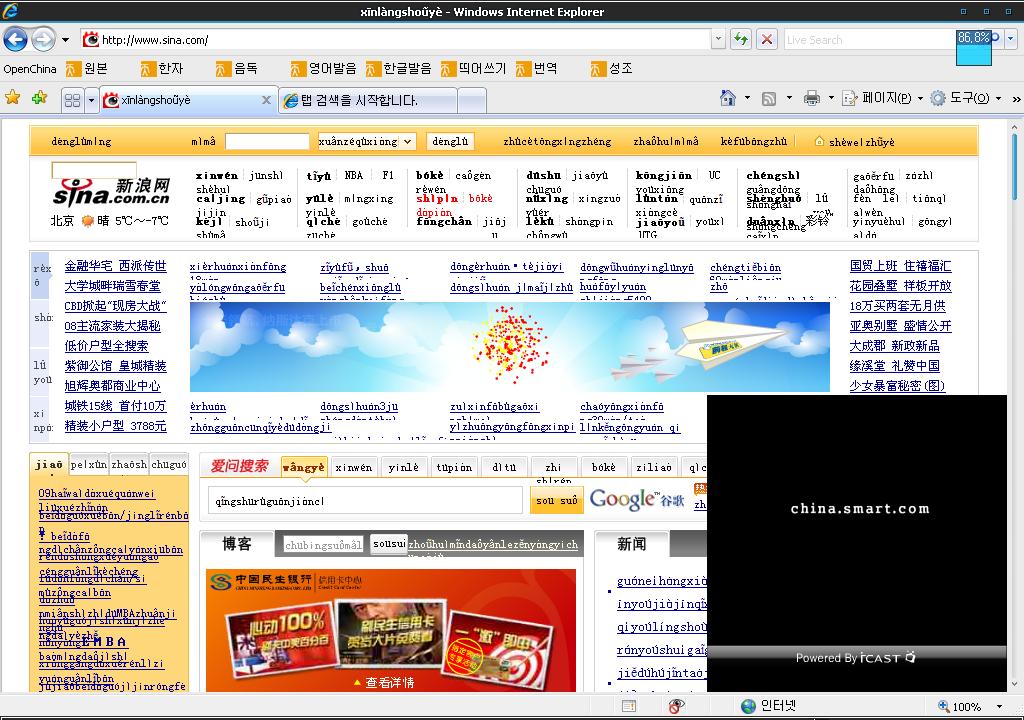Expand the Home button dropdown arrow
Viewport: 1024px width, 720px height.
(747, 98)
